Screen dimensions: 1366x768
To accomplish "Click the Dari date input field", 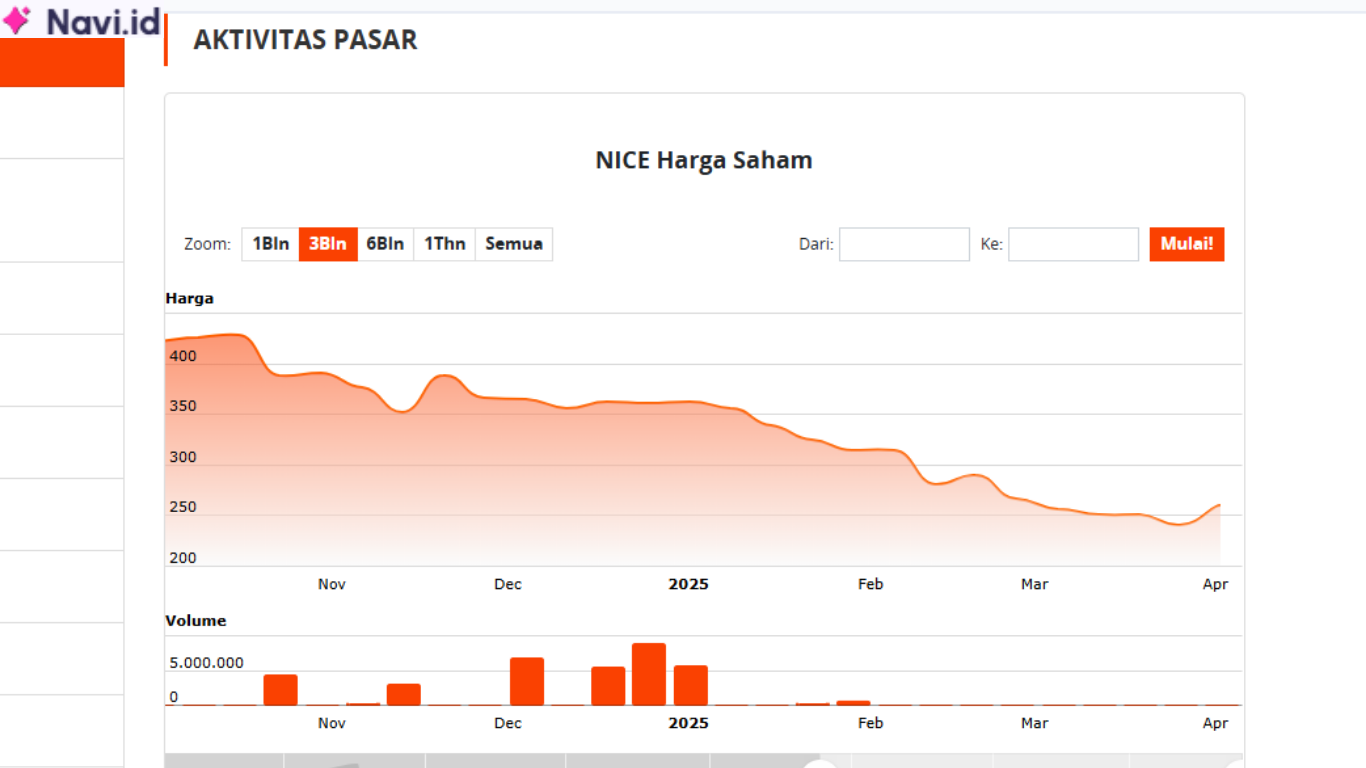I will pyautogui.click(x=904, y=244).
